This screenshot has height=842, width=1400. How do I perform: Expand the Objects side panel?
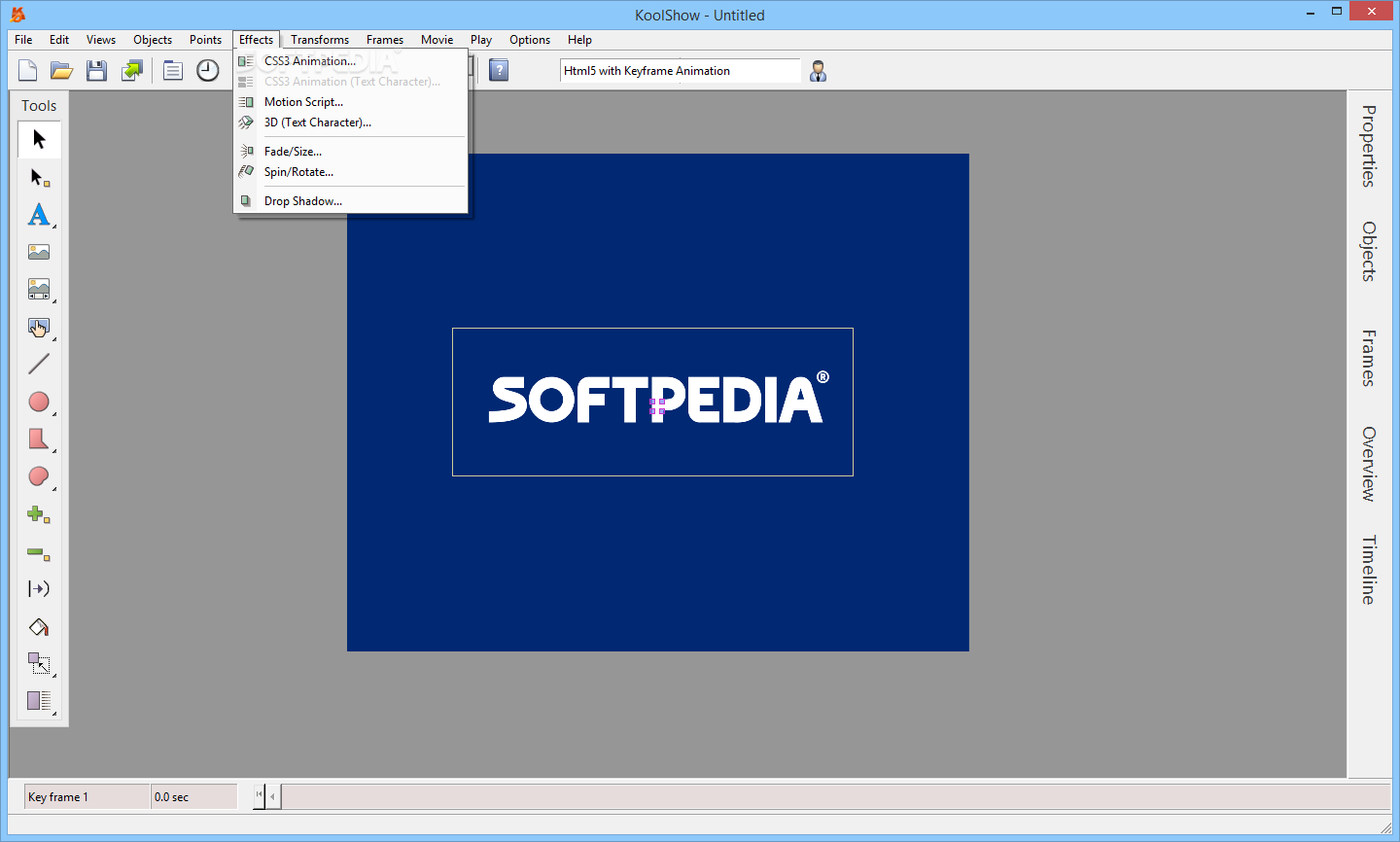1369,252
